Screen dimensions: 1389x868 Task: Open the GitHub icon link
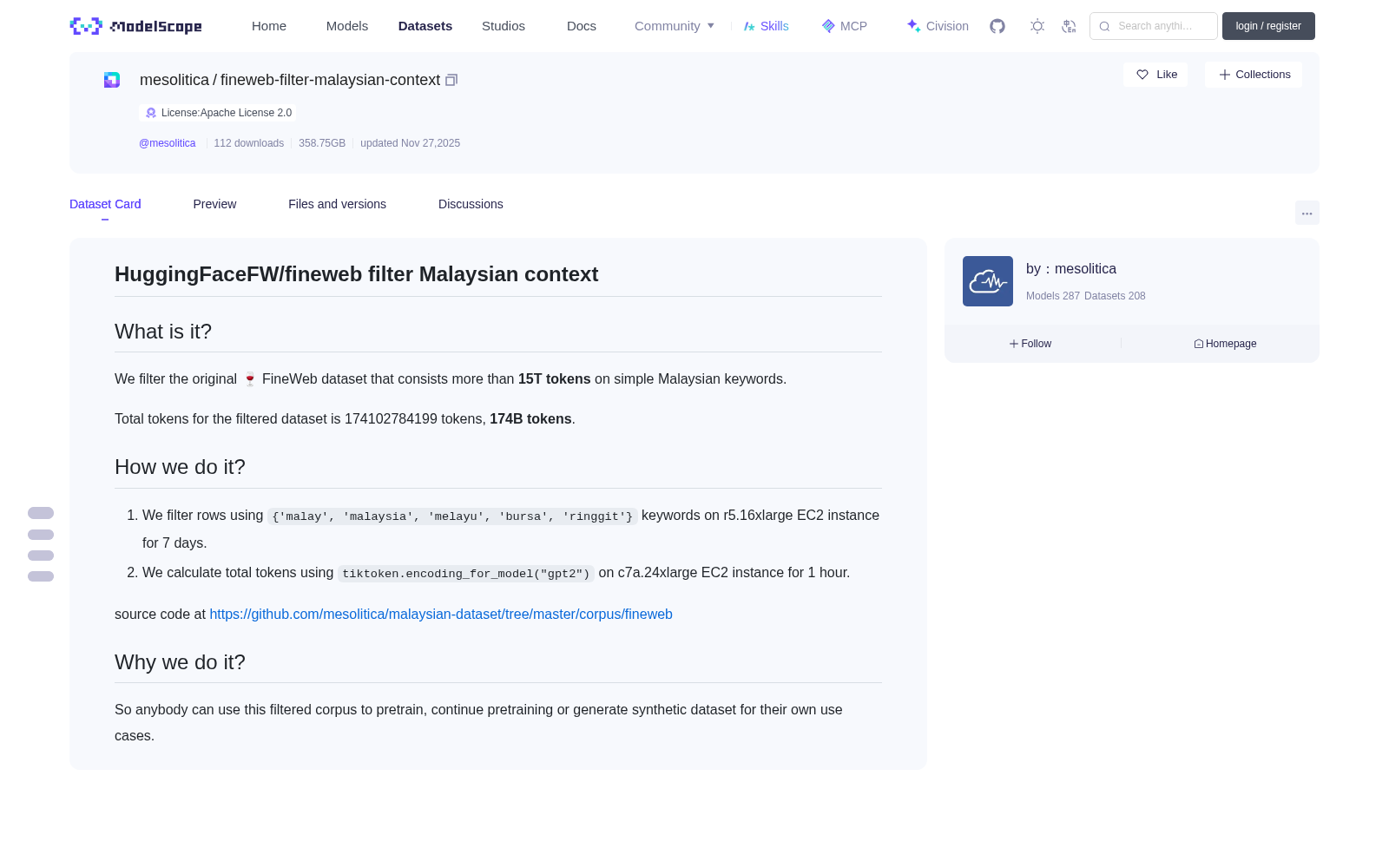[x=997, y=26]
